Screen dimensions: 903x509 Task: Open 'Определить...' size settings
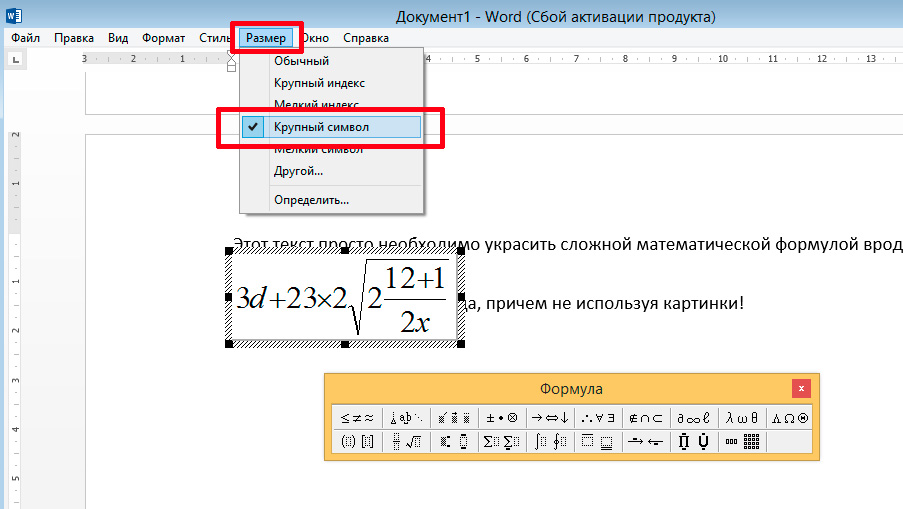(311, 200)
